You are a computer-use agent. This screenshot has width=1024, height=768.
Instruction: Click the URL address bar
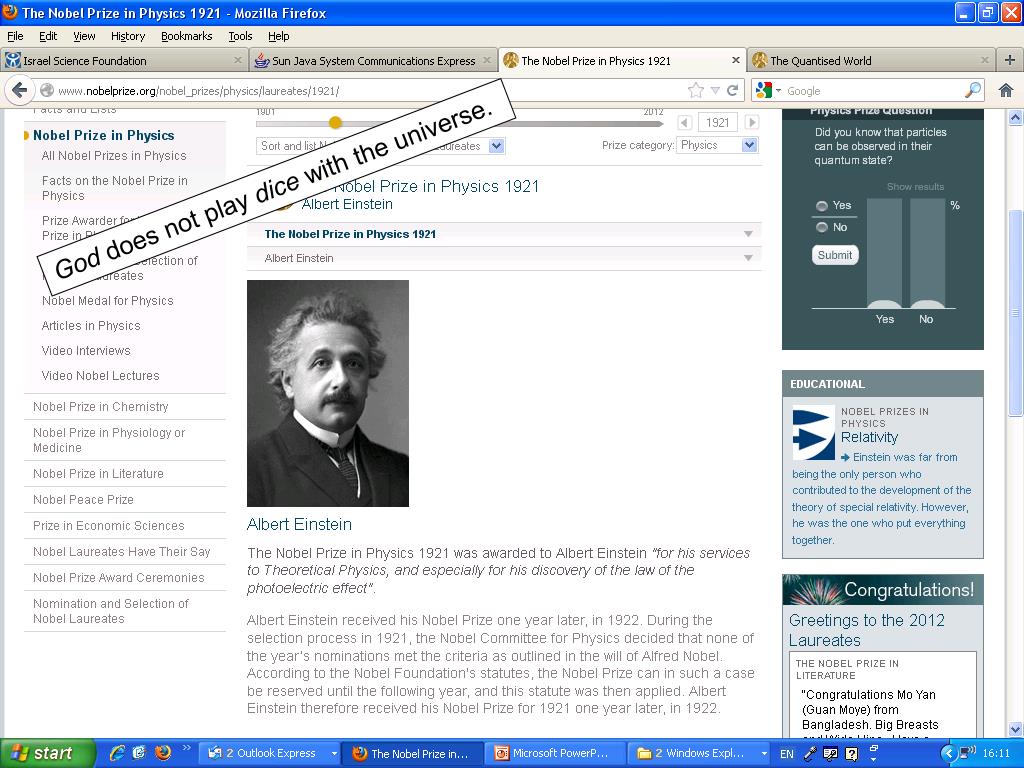pos(366,90)
